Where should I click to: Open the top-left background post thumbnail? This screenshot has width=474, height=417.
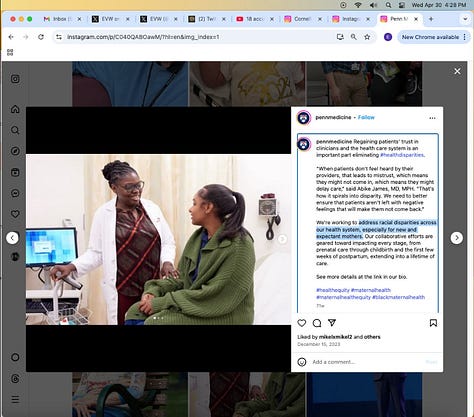point(130,83)
